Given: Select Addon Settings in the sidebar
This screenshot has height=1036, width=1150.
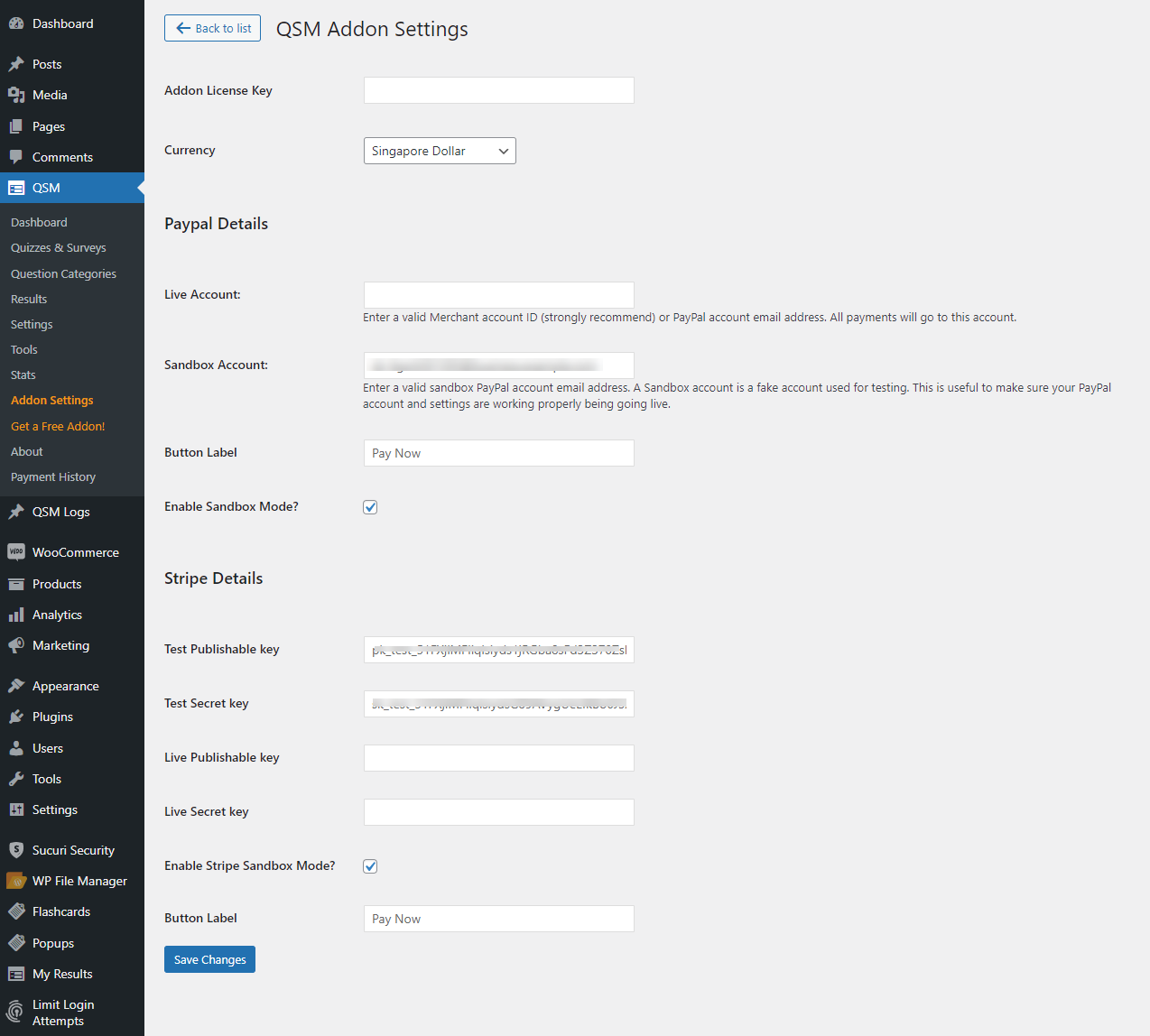Looking at the screenshot, I should (x=52, y=400).
